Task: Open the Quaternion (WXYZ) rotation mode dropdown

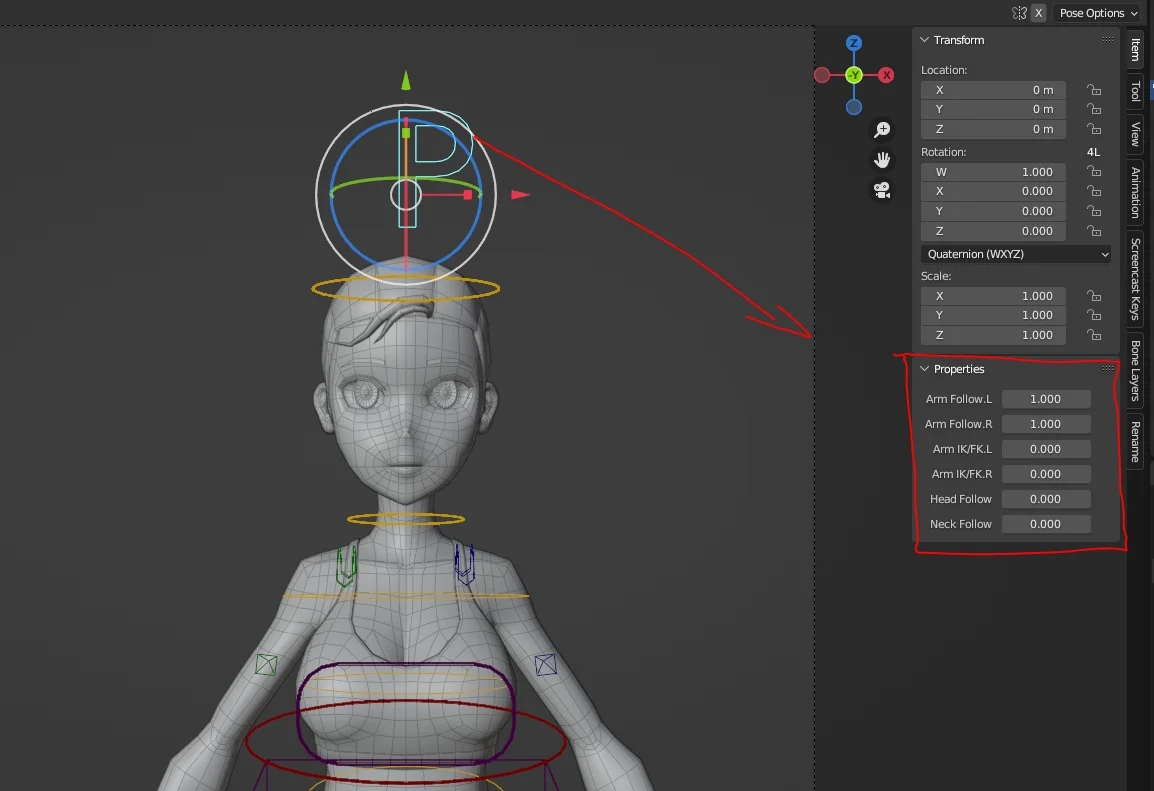Action: point(1015,254)
